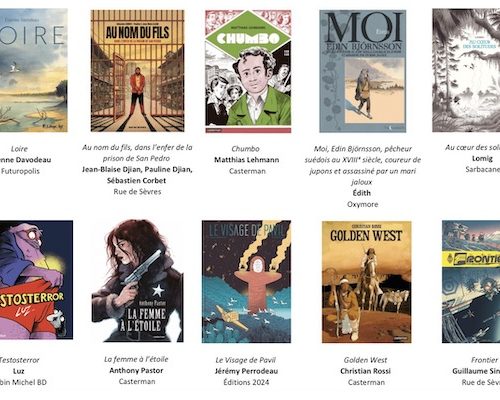The image size is (500, 400).
Task: Select the Frontier book cover
Action: coord(471,281)
